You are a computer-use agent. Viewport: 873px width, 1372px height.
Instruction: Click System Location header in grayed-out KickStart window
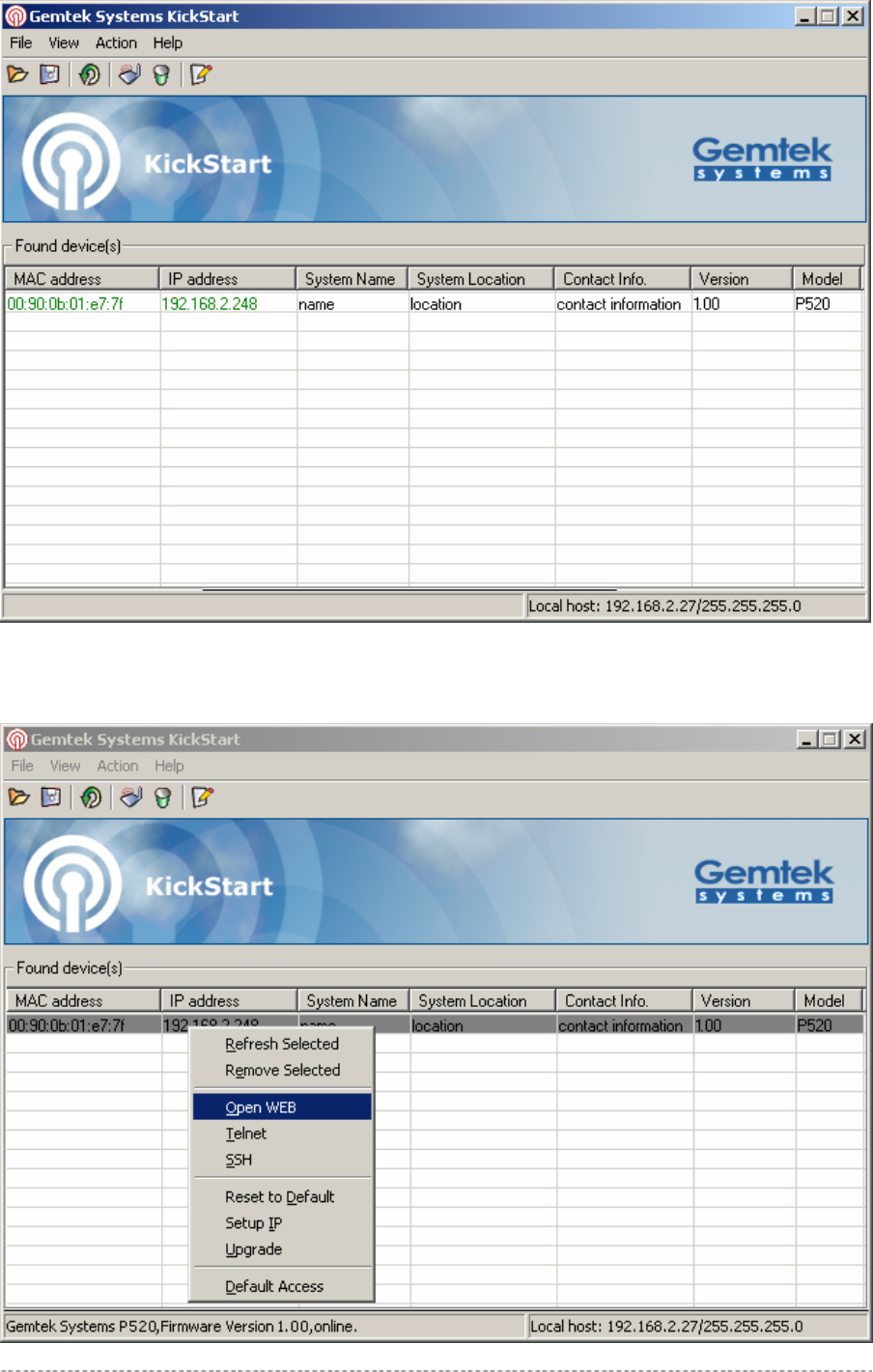click(483, 1001)
